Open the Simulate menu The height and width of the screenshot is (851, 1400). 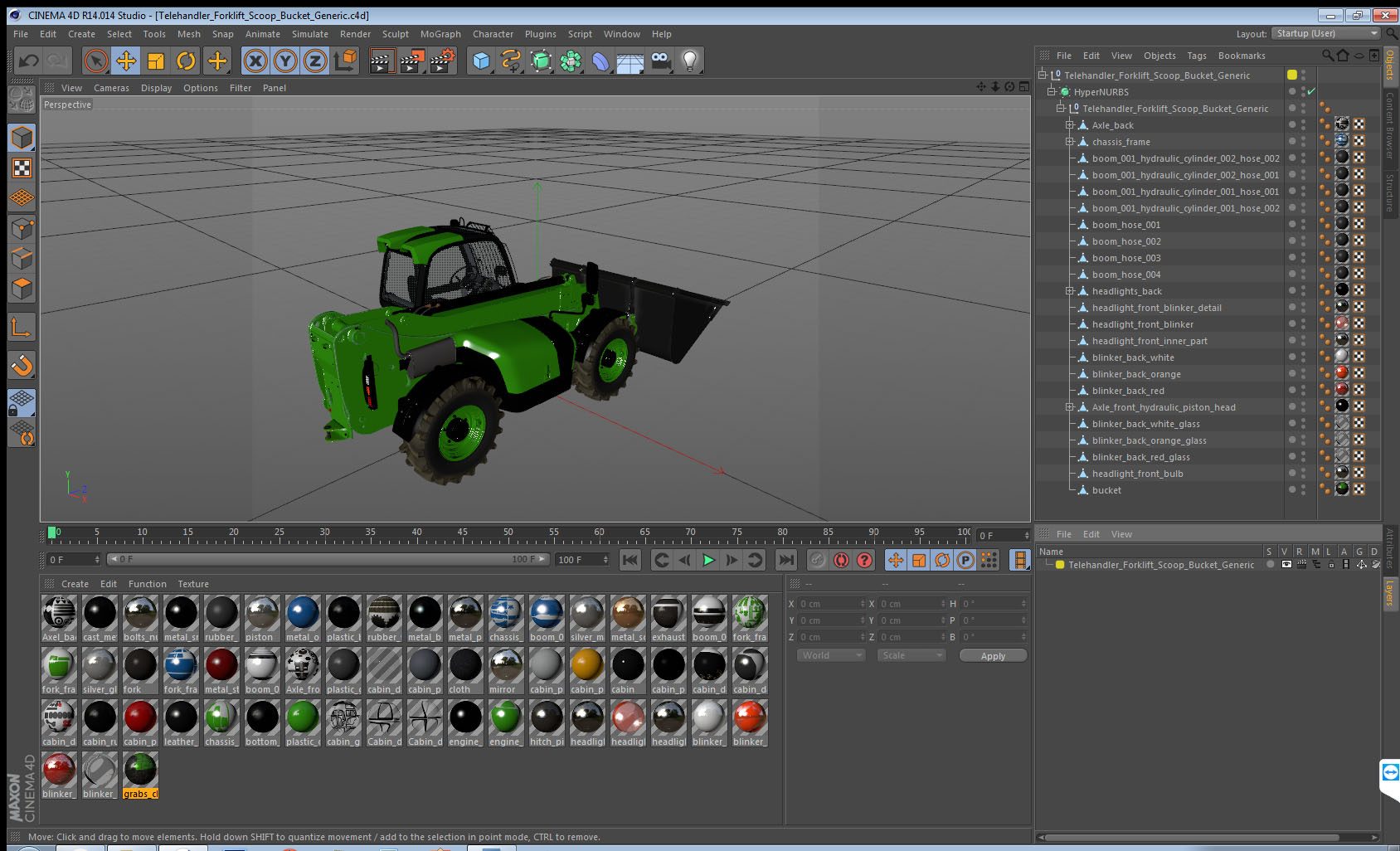310,34
